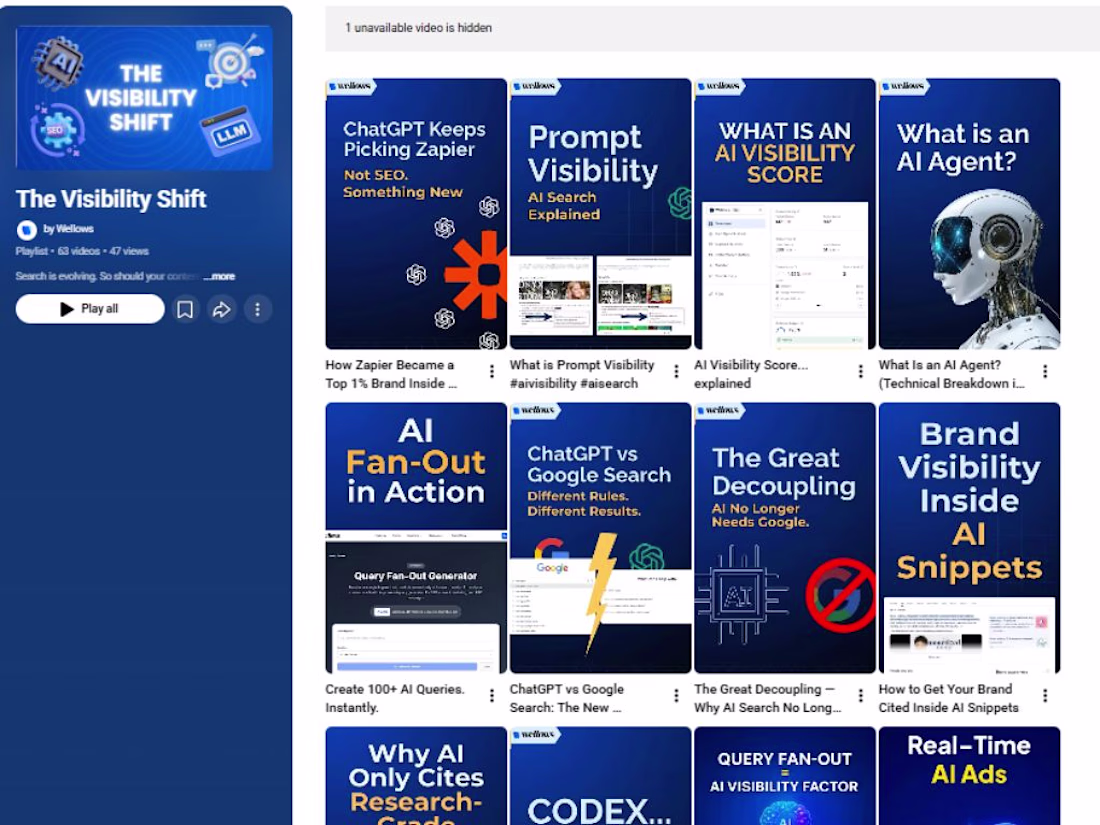The width and height of the screenshot is (1100, 825).
Task: Click the Playlist 63 videos 47 views info line
Action: (82, 251)
